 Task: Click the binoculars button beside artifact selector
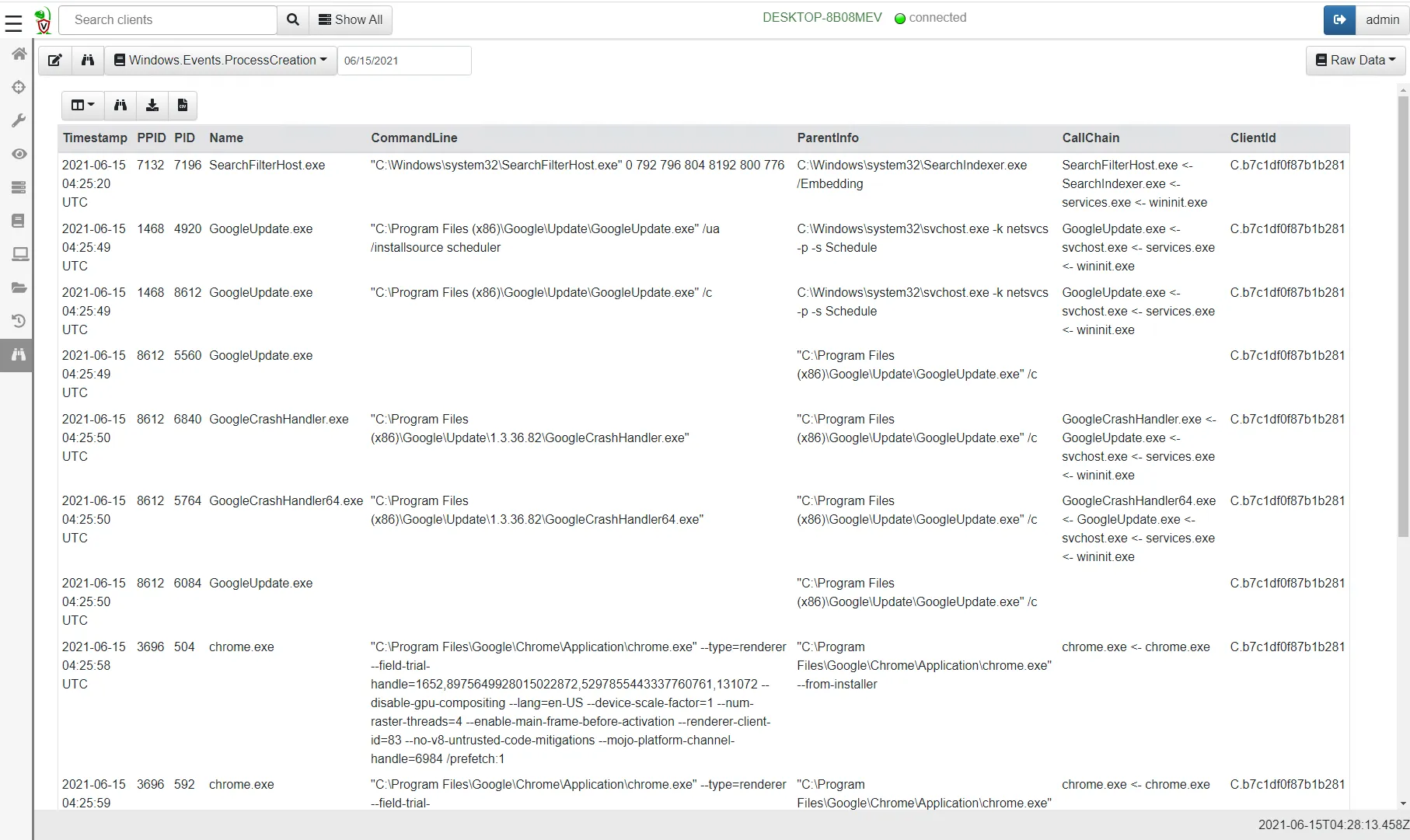(x=88, y=61)
